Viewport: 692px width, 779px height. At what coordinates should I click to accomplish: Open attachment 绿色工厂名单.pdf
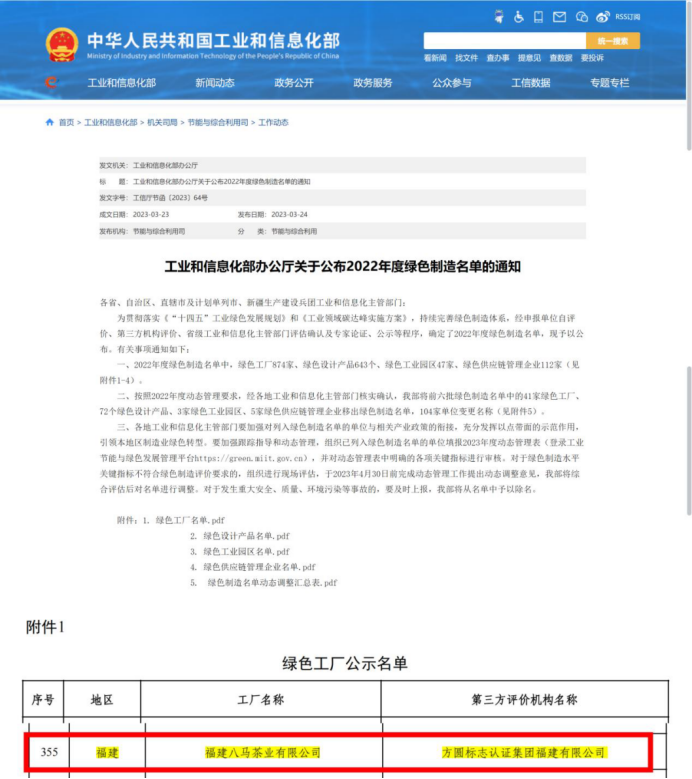(x=190, y=520)
